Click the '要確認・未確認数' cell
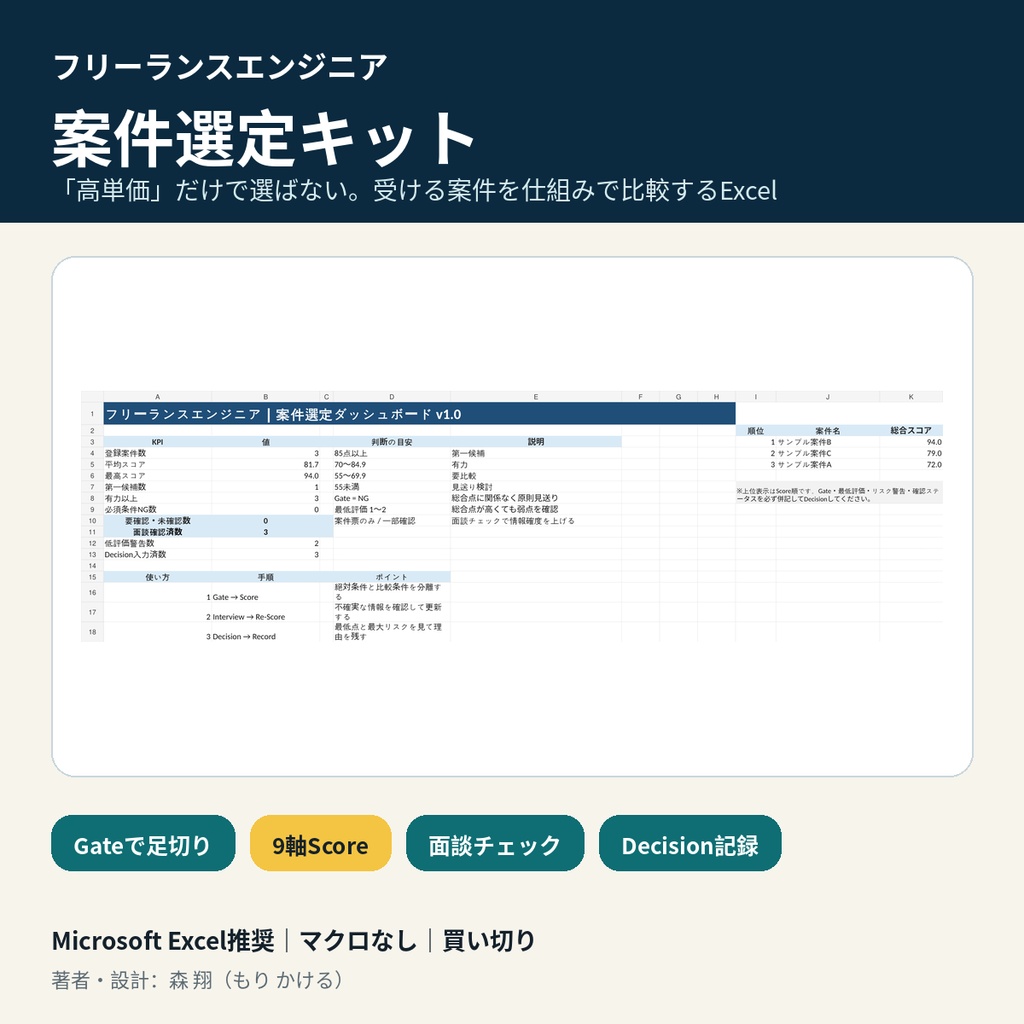 (157, 521)
